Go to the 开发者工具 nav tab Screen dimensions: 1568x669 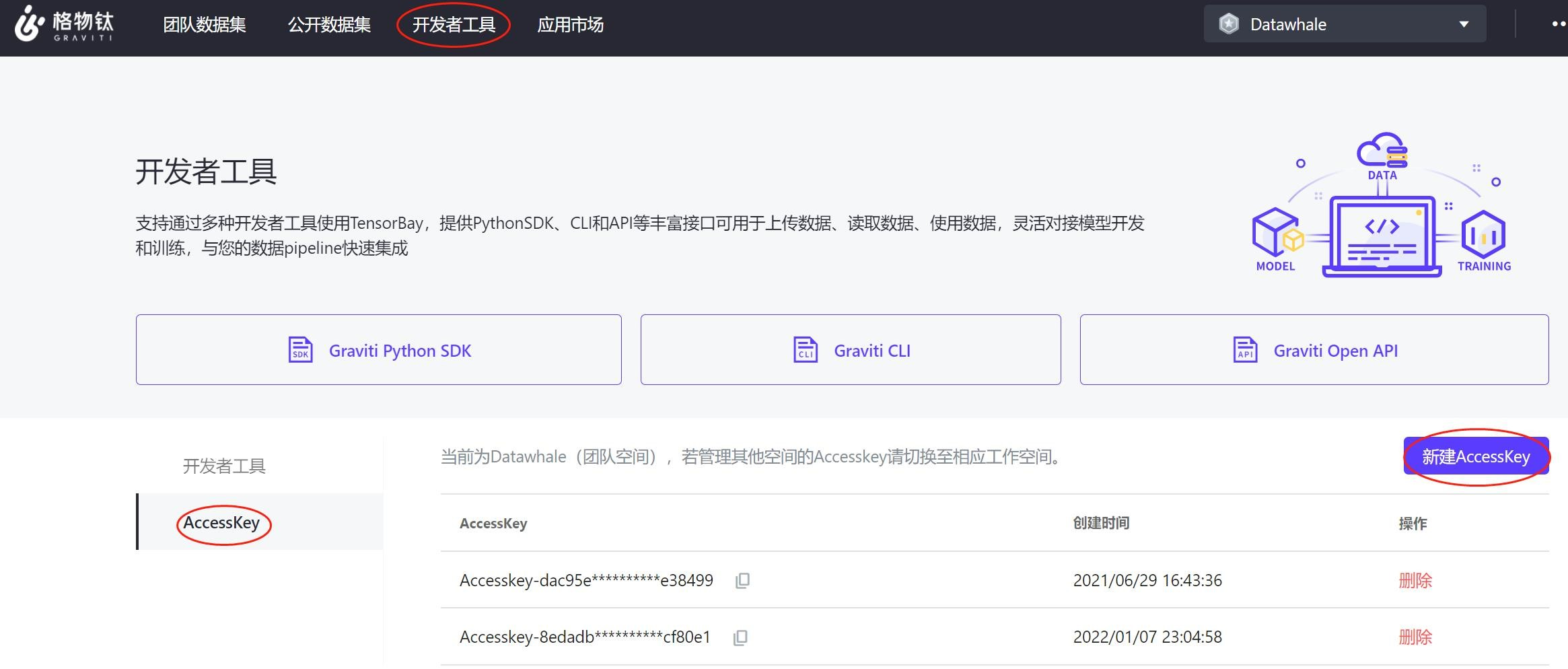(x=454, y=25)
